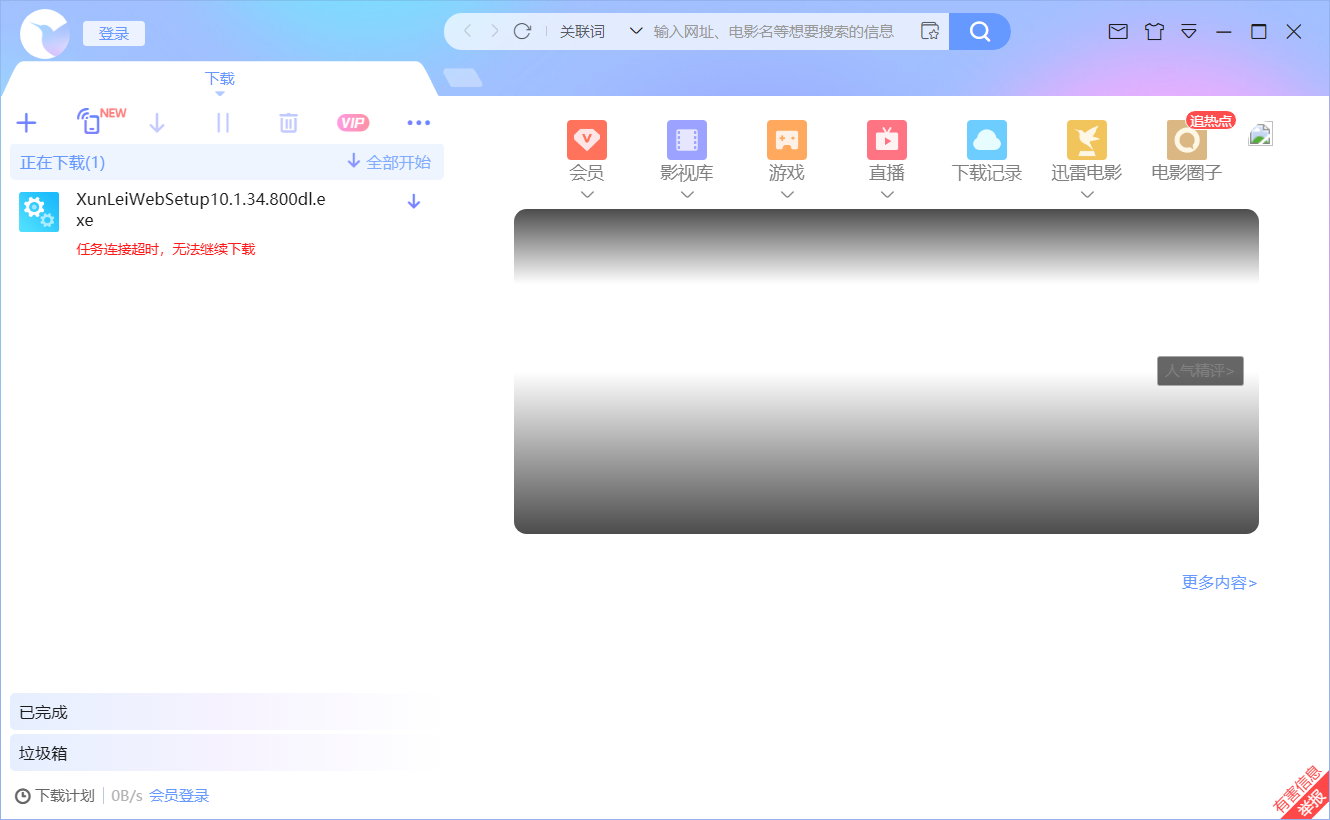
Task: Expand the more options ... menu
Action: (419, 122)
